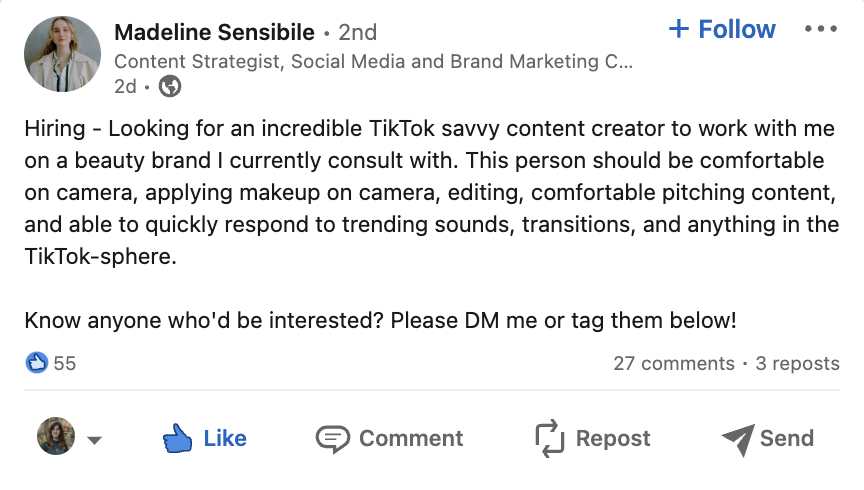The width and height of the screenshot is (864, 490).
Task: Open the 55 reactions count
Action: [65, 363]
